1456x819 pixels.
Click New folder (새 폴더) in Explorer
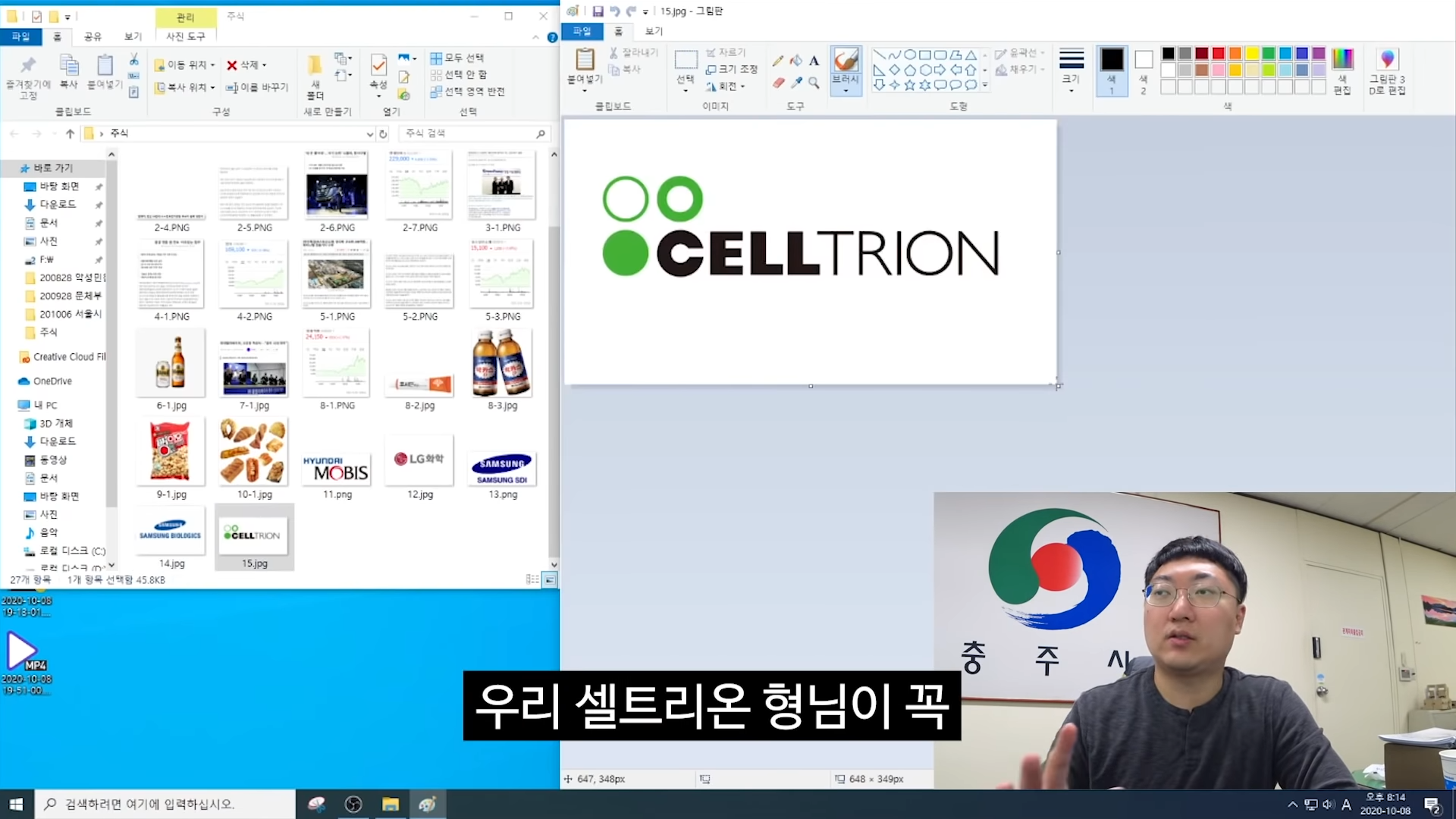pyautogui.click(x=315, y=76)
